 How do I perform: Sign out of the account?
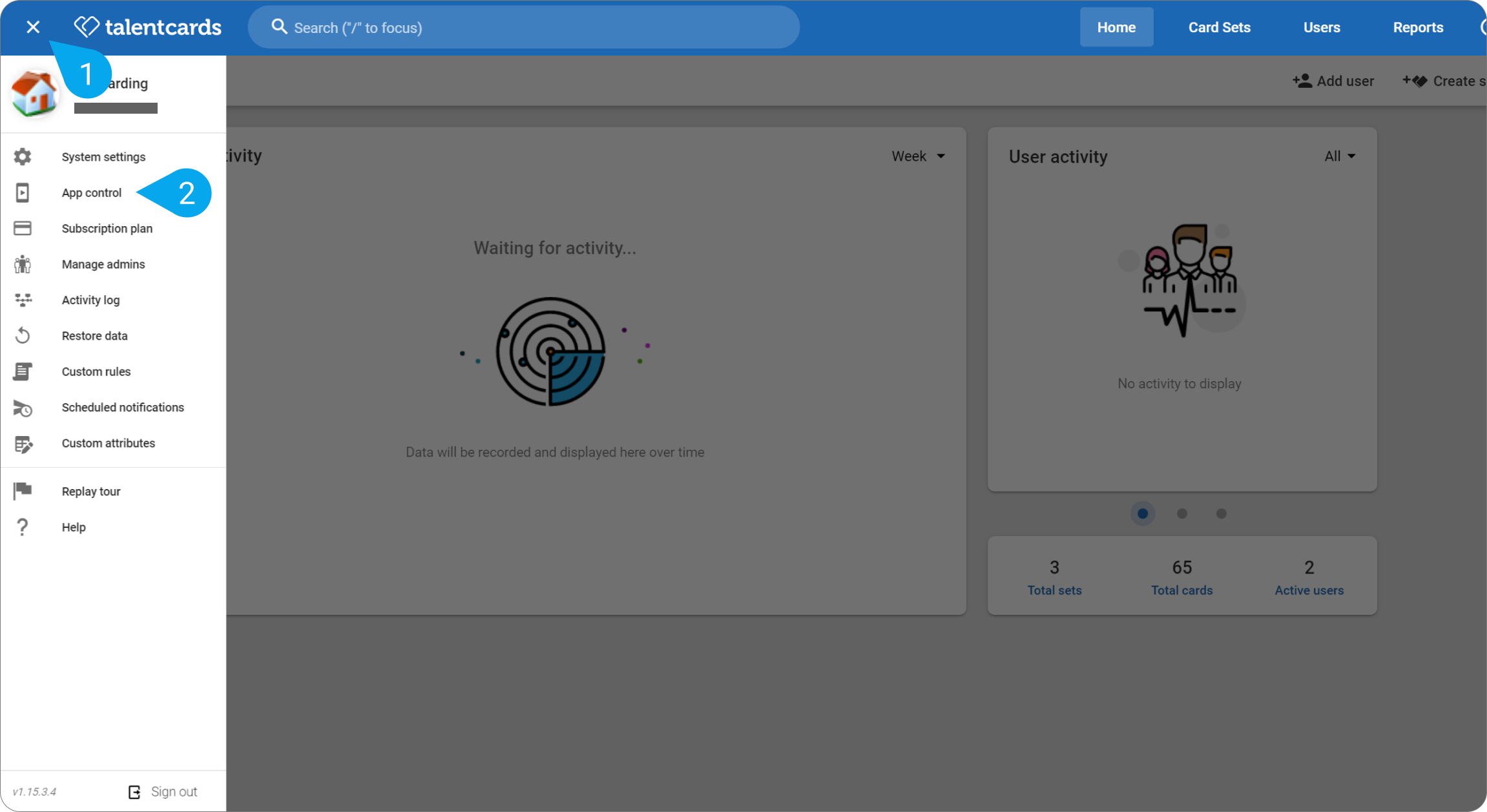pos(163,792)
